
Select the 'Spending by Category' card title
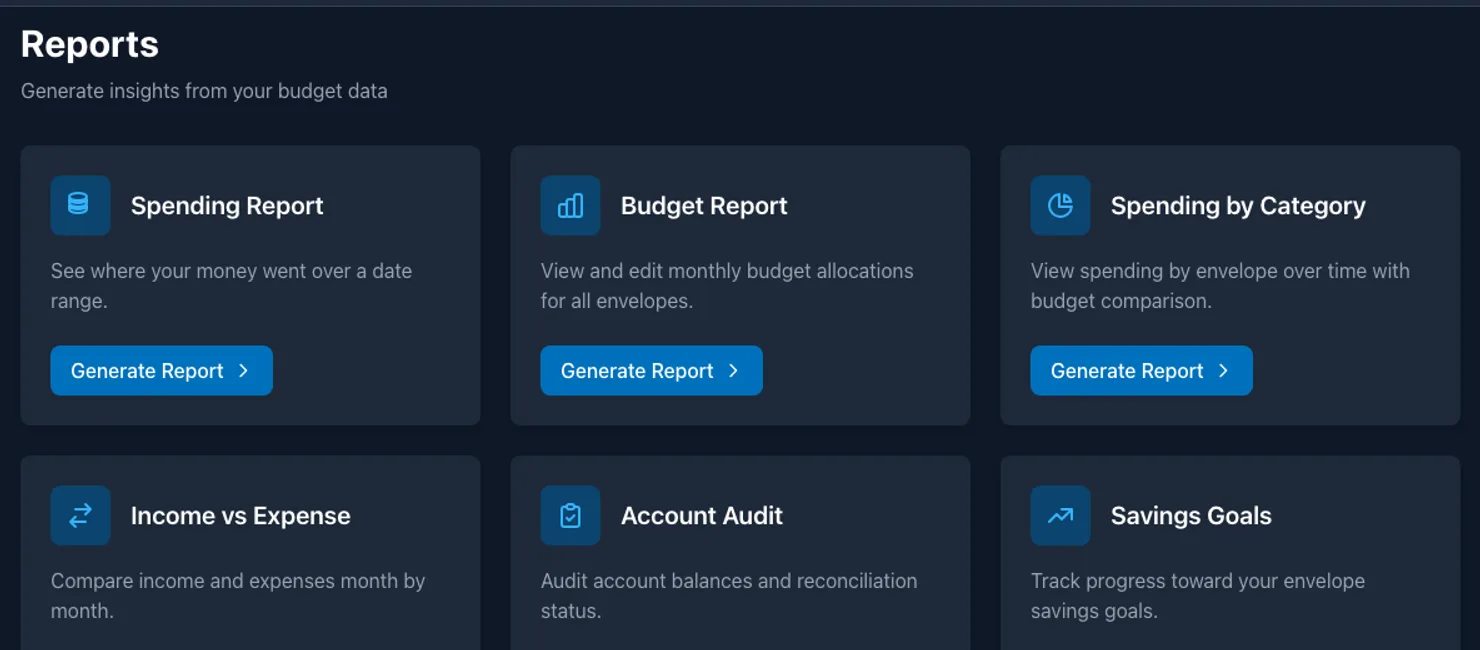pos(1238,206)
